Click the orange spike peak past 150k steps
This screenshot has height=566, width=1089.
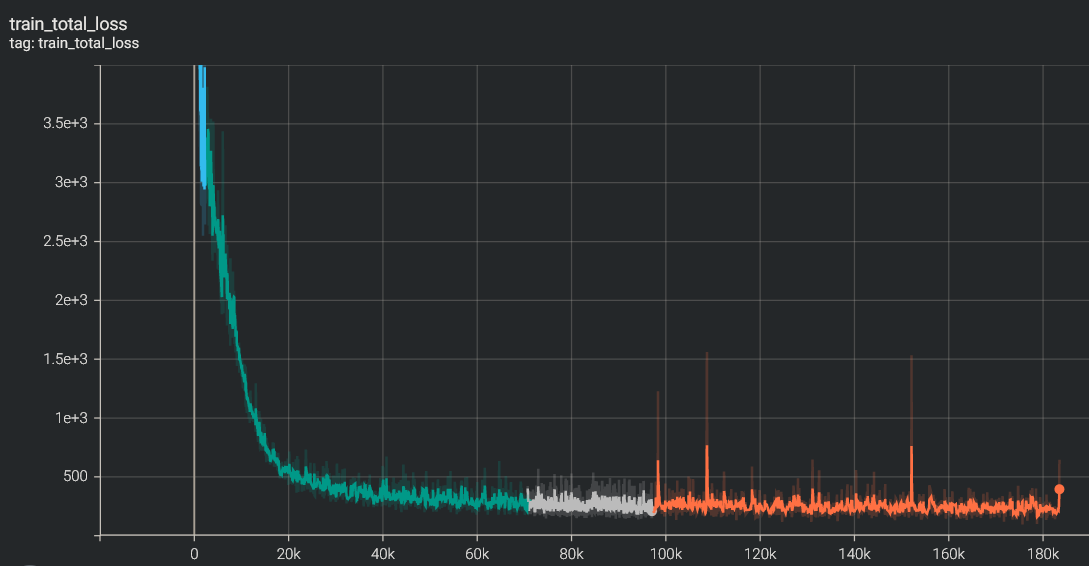tap(911, 448)
